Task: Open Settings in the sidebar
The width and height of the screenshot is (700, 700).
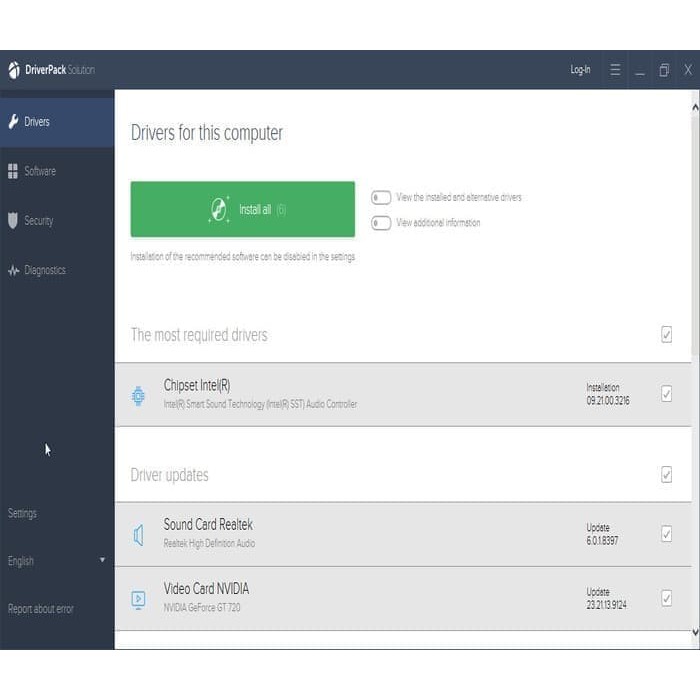Action: (x=22, y=513)
